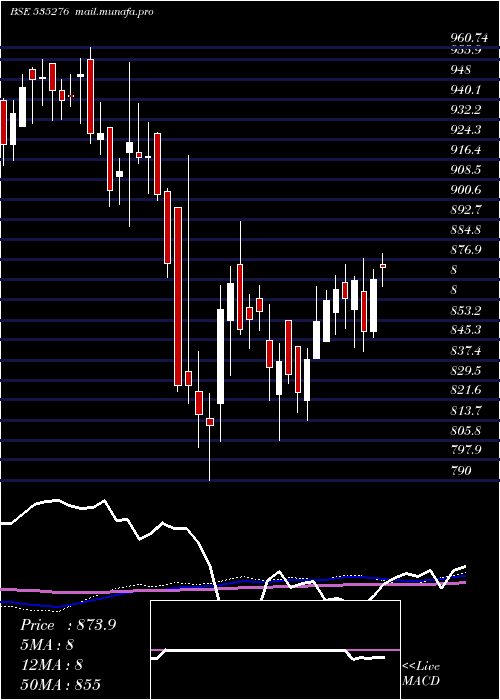The image size is (500, 700).
Task: Click the 845.3 price axis label
Action: coord(465,330)
